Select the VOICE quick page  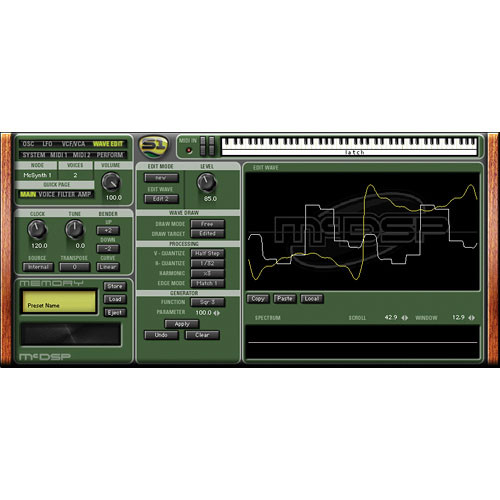coord(46,194)
